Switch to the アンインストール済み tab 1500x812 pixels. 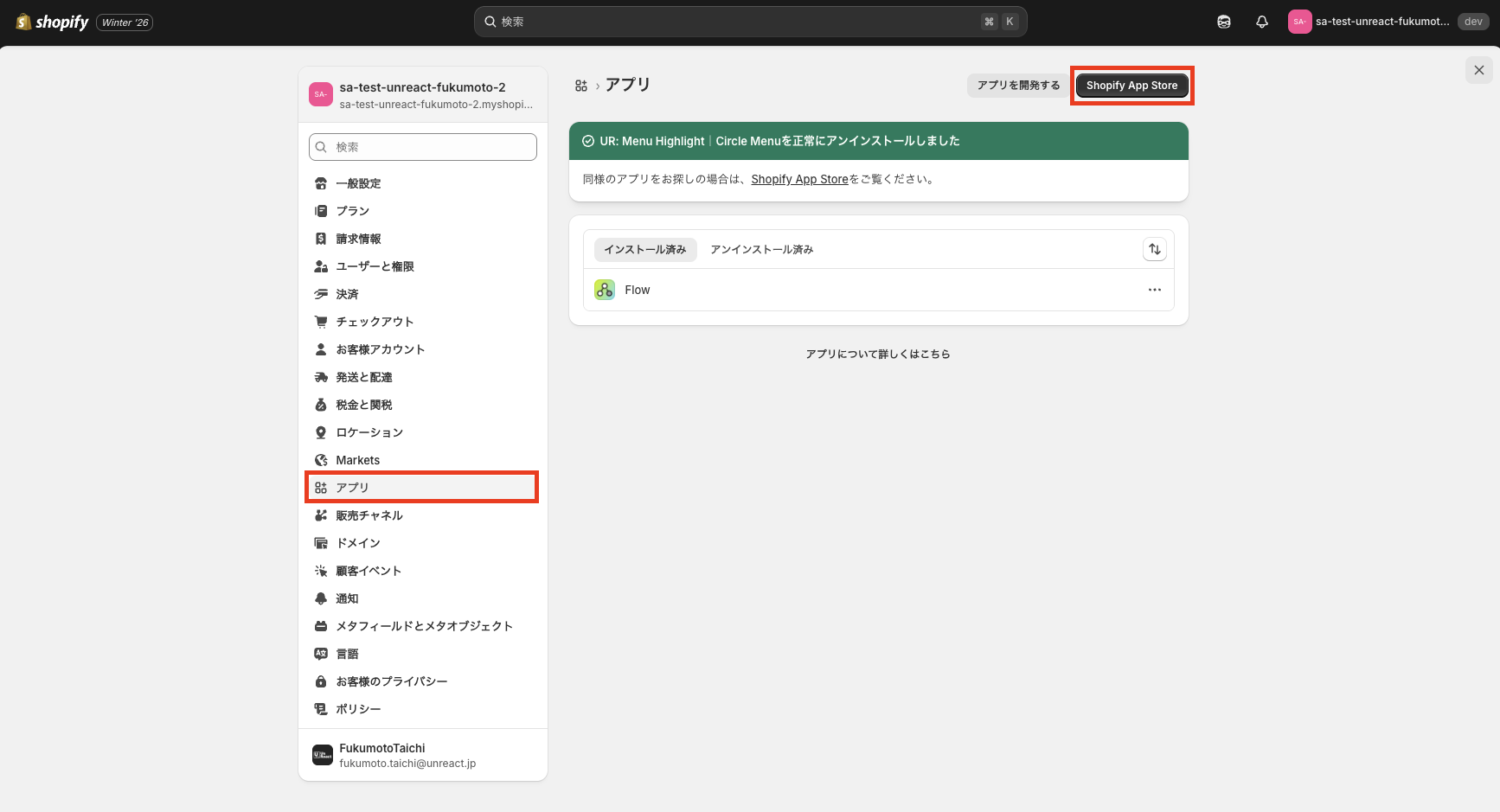pyautogui.click(x=760, y=249)
